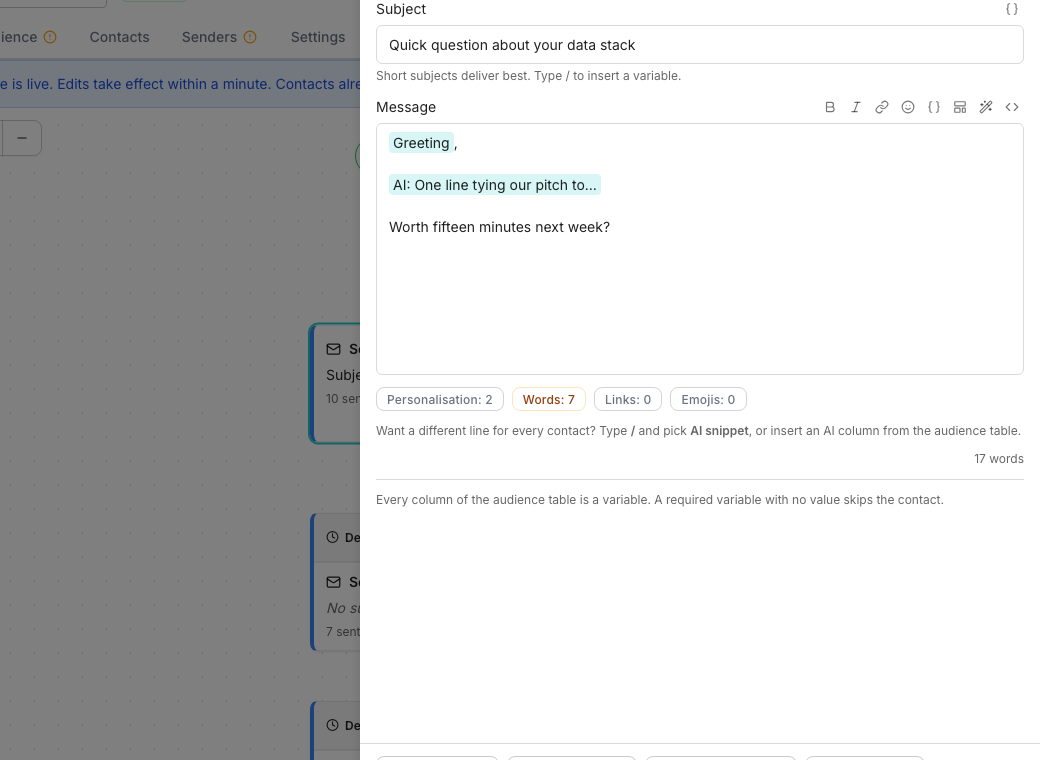1040x760 pixels.
Task: Click warning icon beside Senders tab
Action: coord(250,37)
